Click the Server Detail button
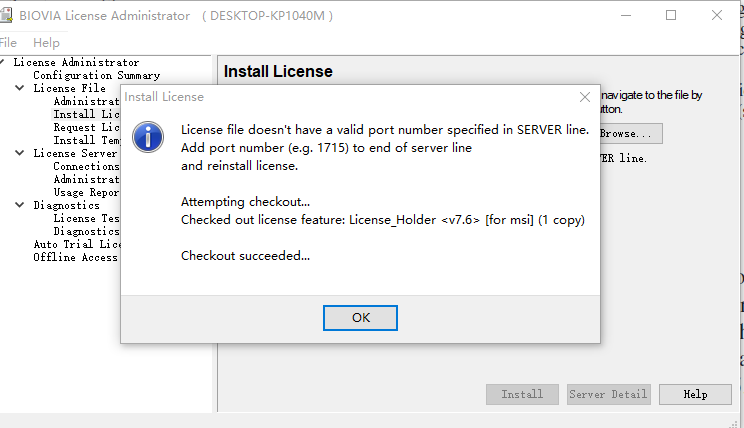Viewport: 744px width, 428px height. 608,394
